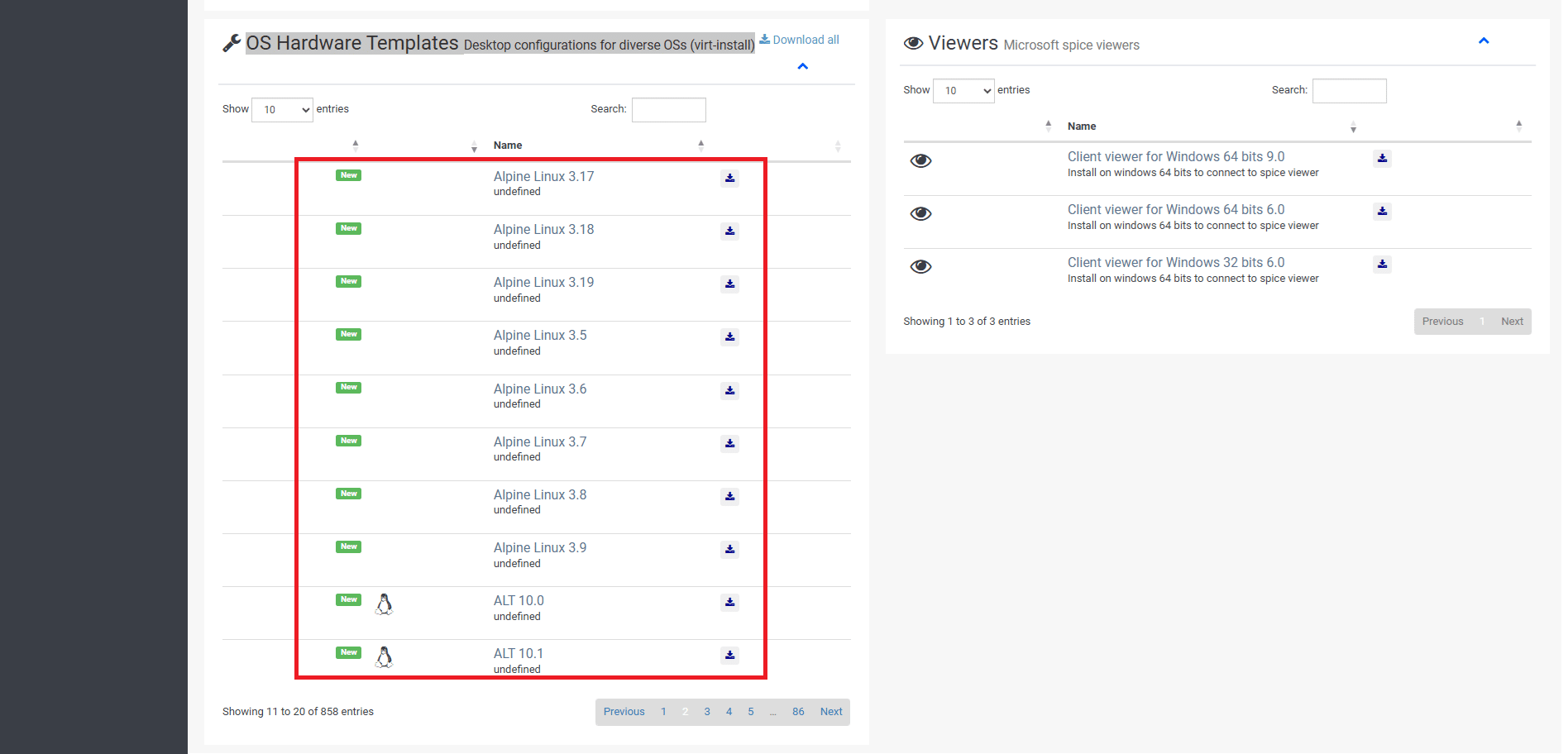The width and height of the screenshot is (1568, 754).
Task: Click Next in templates pagination
Action: (x=831, y=712)
